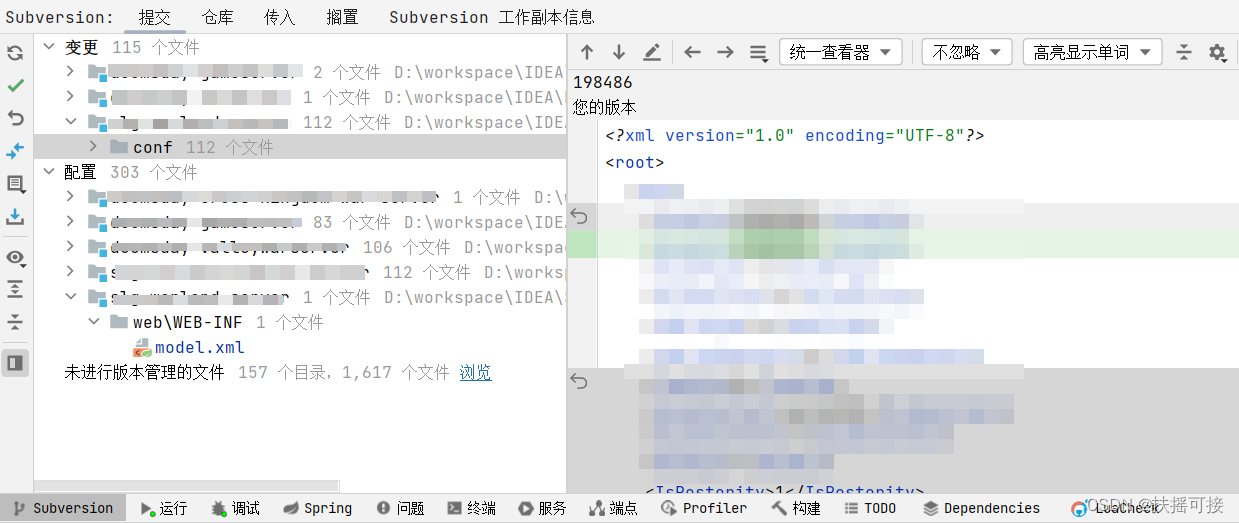Open the Profiler tool window
1239x523 pixels.
pyautogui.click(x=704, y=508)
